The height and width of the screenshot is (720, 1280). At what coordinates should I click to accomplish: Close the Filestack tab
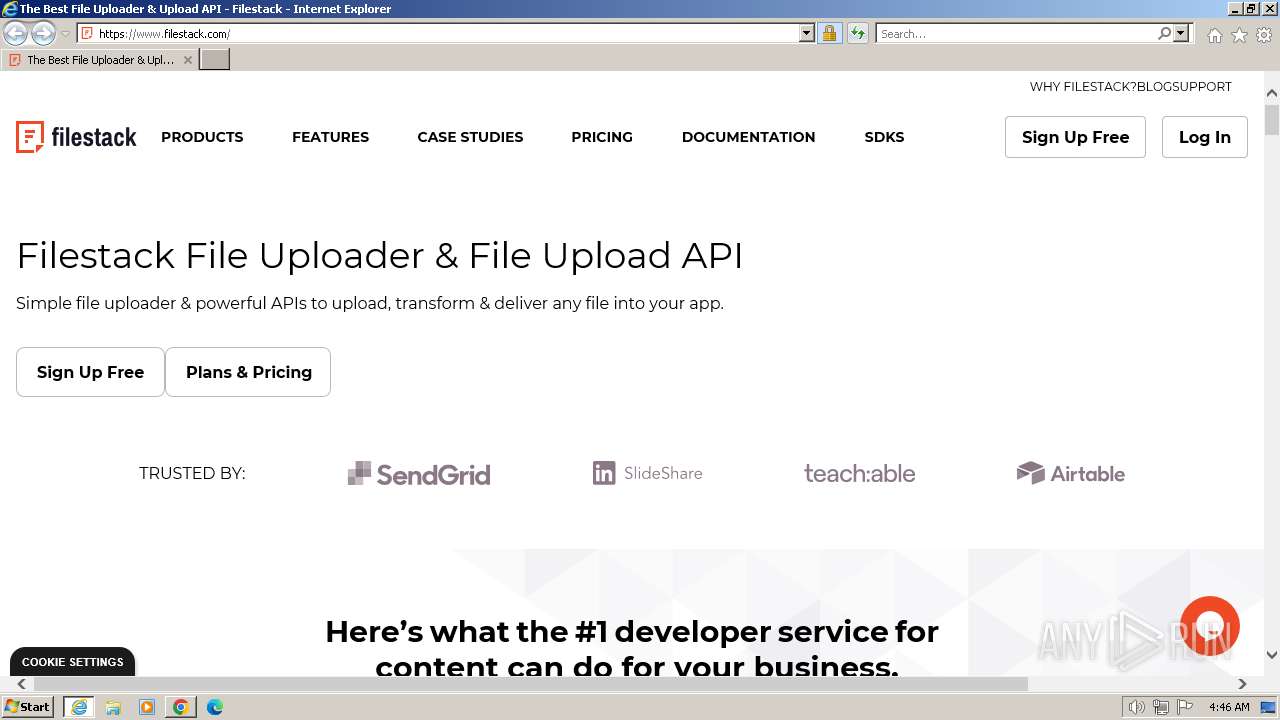tap(187, 60)
